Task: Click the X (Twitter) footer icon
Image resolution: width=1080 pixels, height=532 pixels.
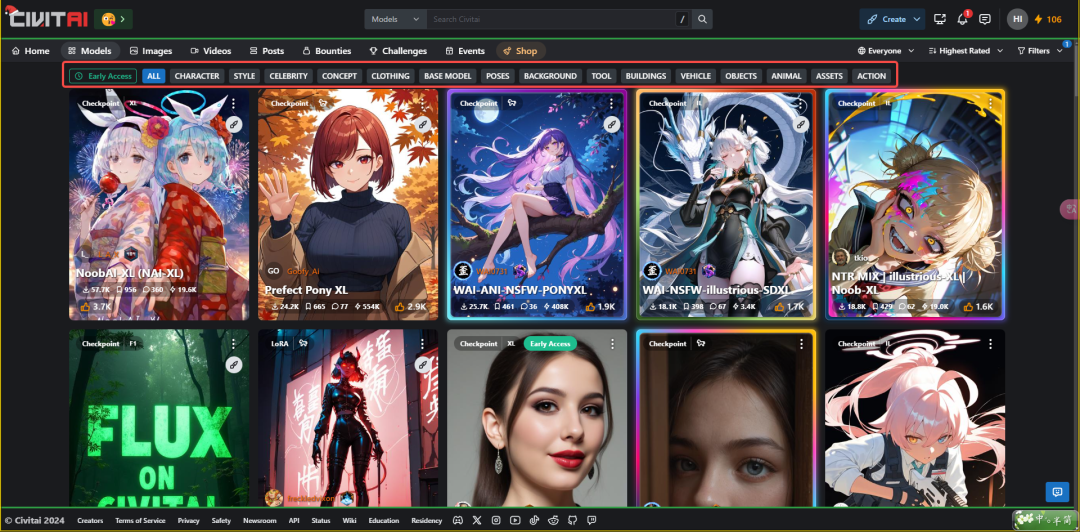Action: (476, 520)
